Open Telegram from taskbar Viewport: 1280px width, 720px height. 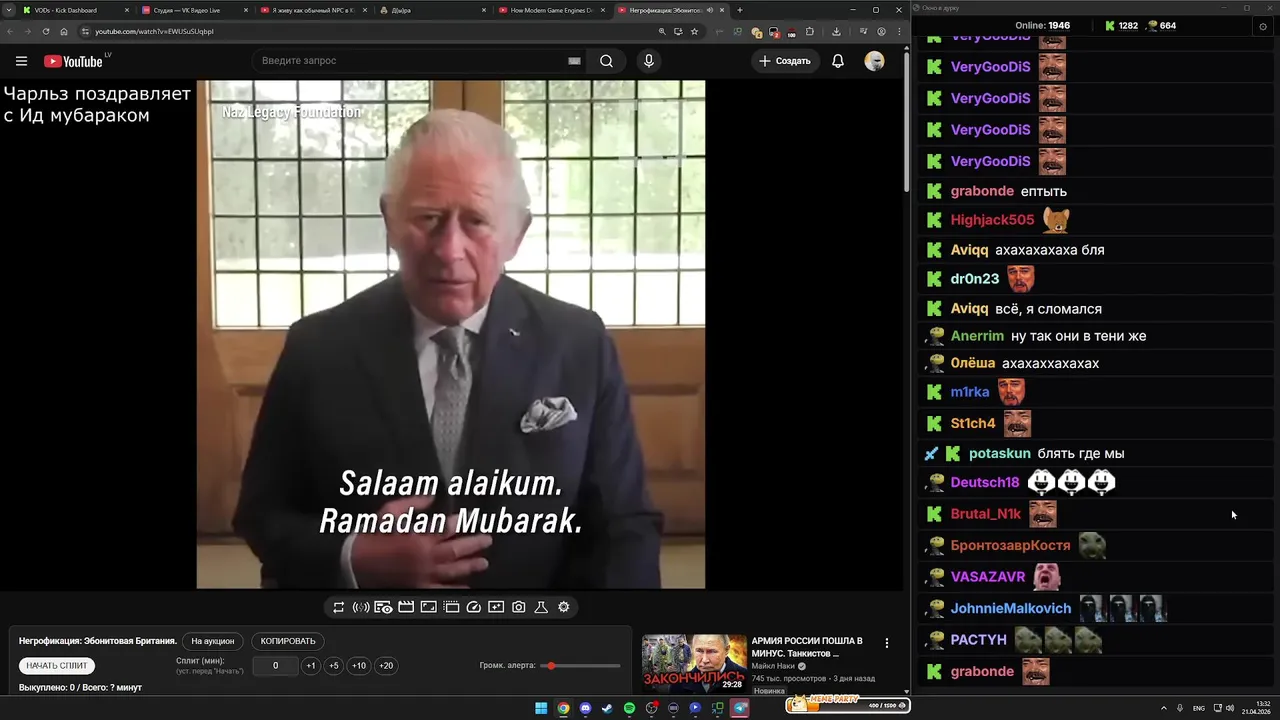(x=740, y=708)
